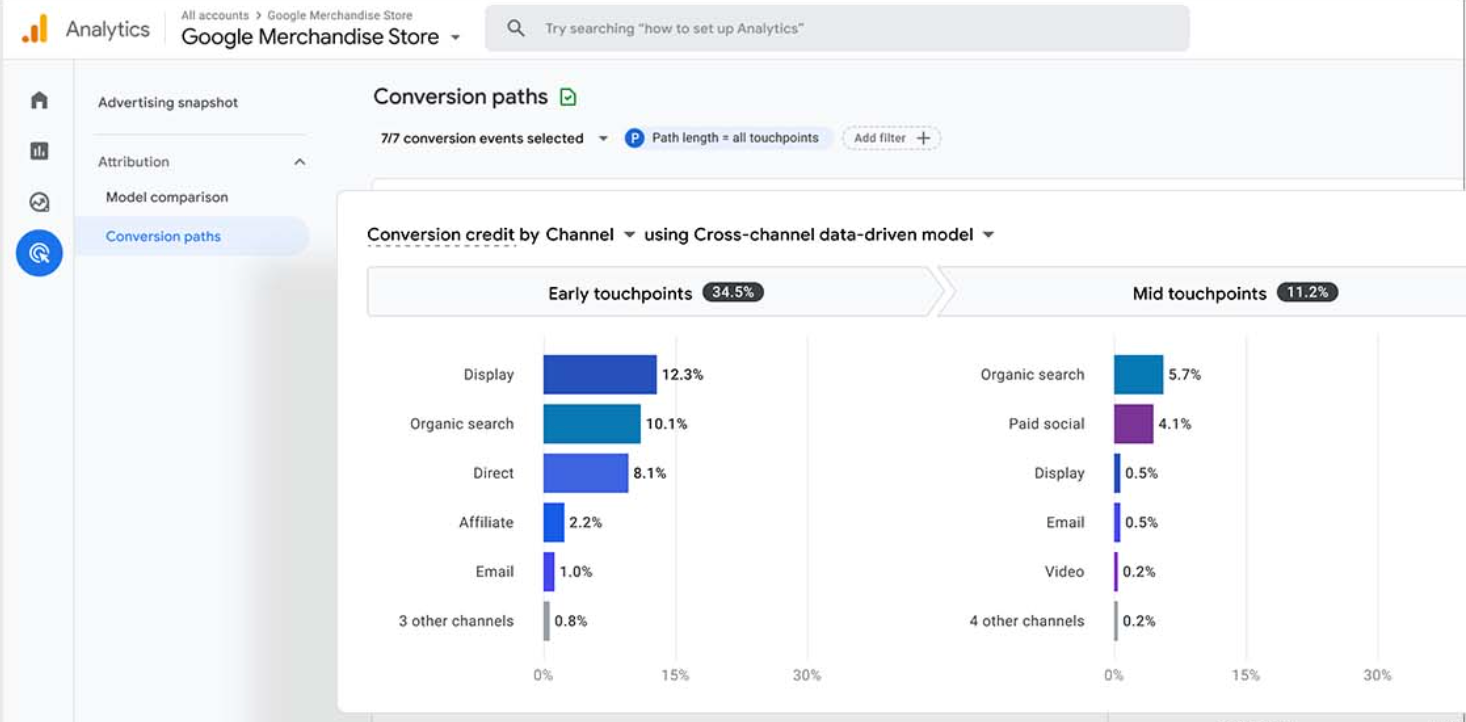Click the Conversion paths page title

pos(460,97)
